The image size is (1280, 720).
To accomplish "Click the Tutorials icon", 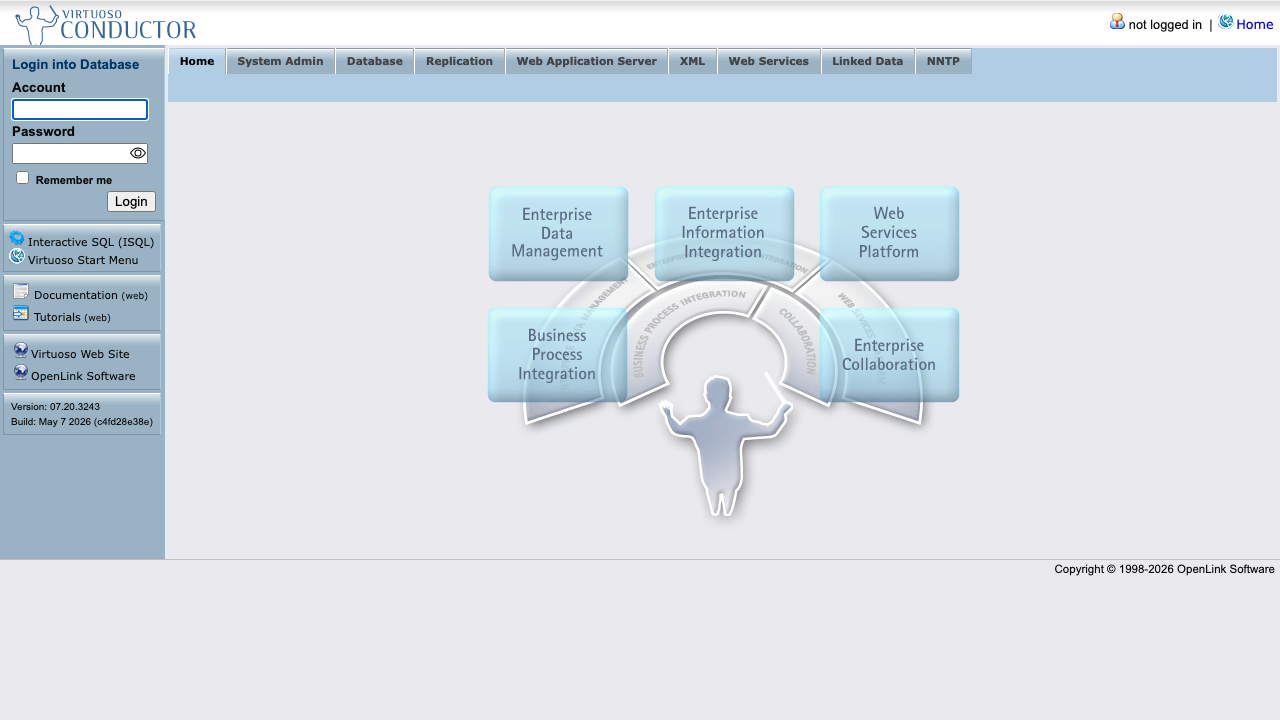I will [x=21, y=313].
